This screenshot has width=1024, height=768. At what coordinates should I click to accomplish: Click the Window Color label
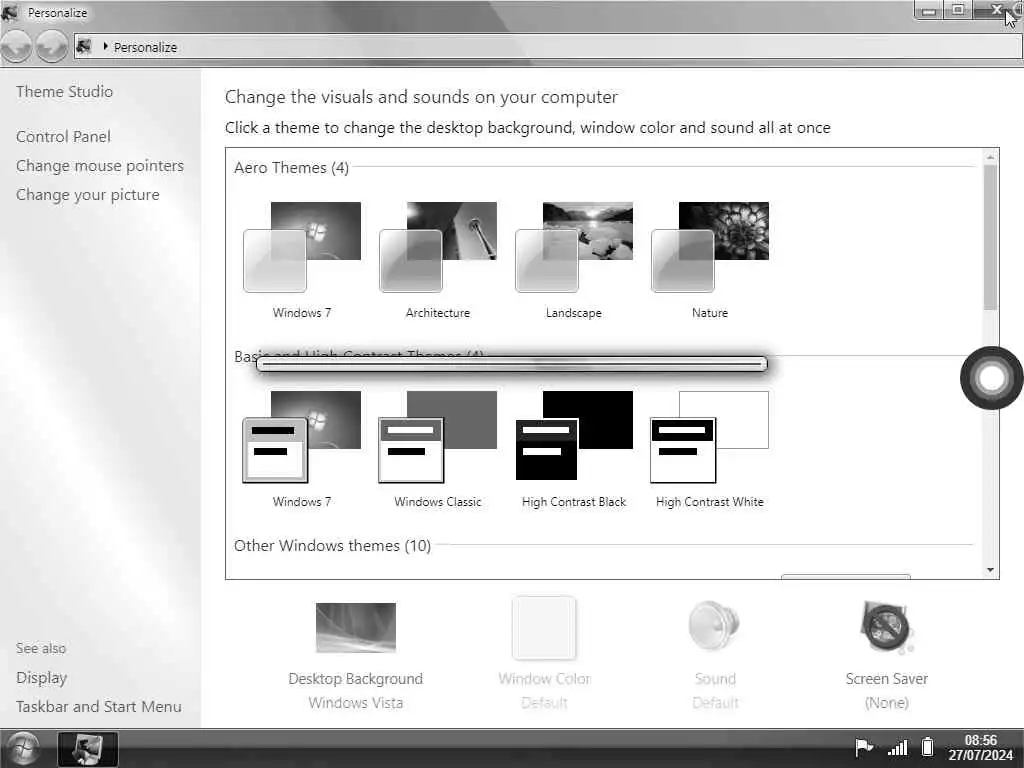click(545, 679)
